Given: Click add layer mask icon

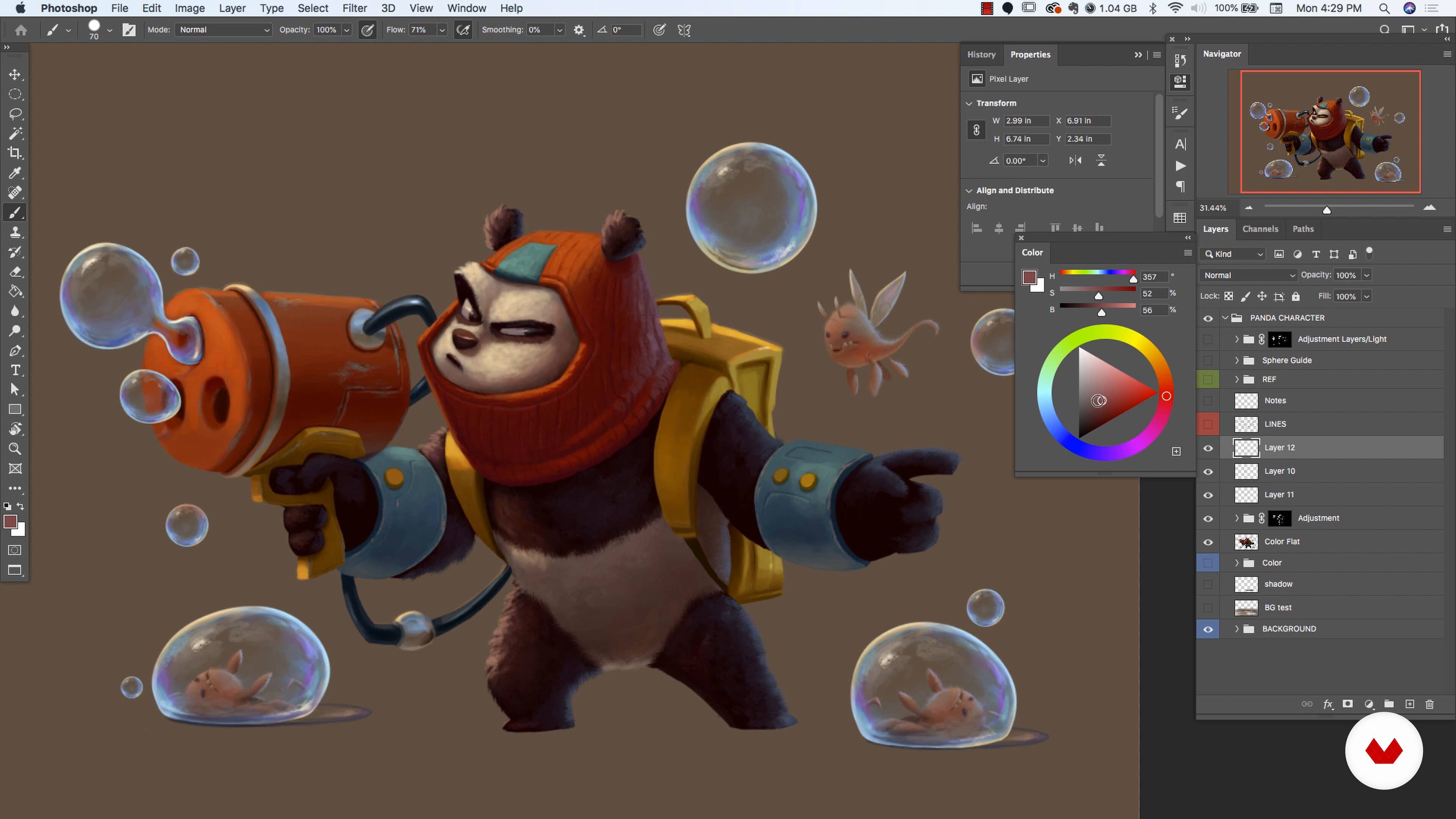Looking at the screenshot, I should coord(1348,704).
